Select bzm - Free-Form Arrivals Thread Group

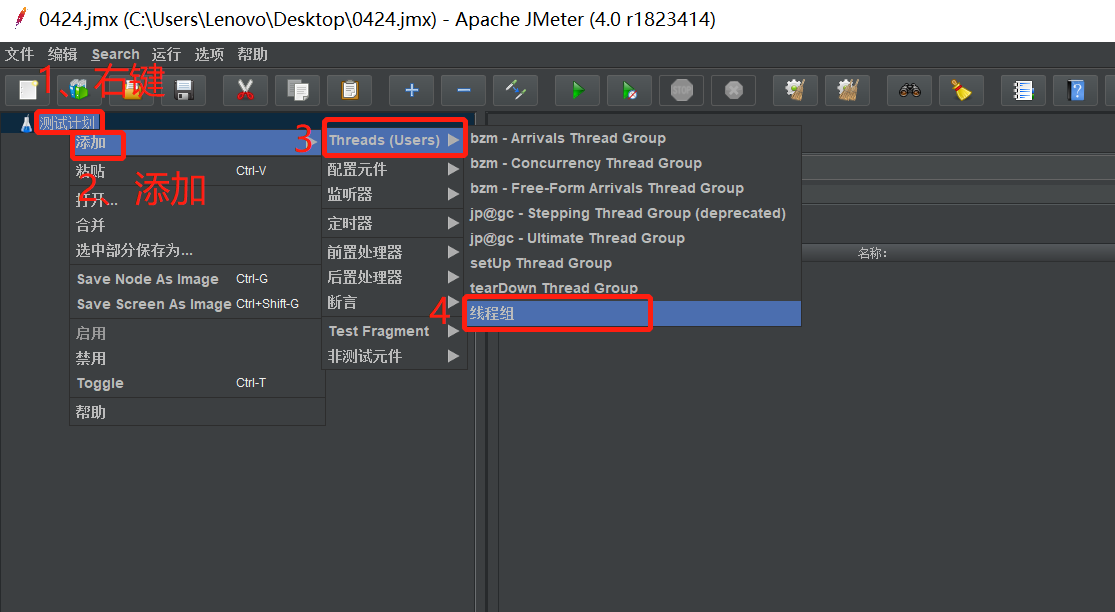[x=634, y=188]
